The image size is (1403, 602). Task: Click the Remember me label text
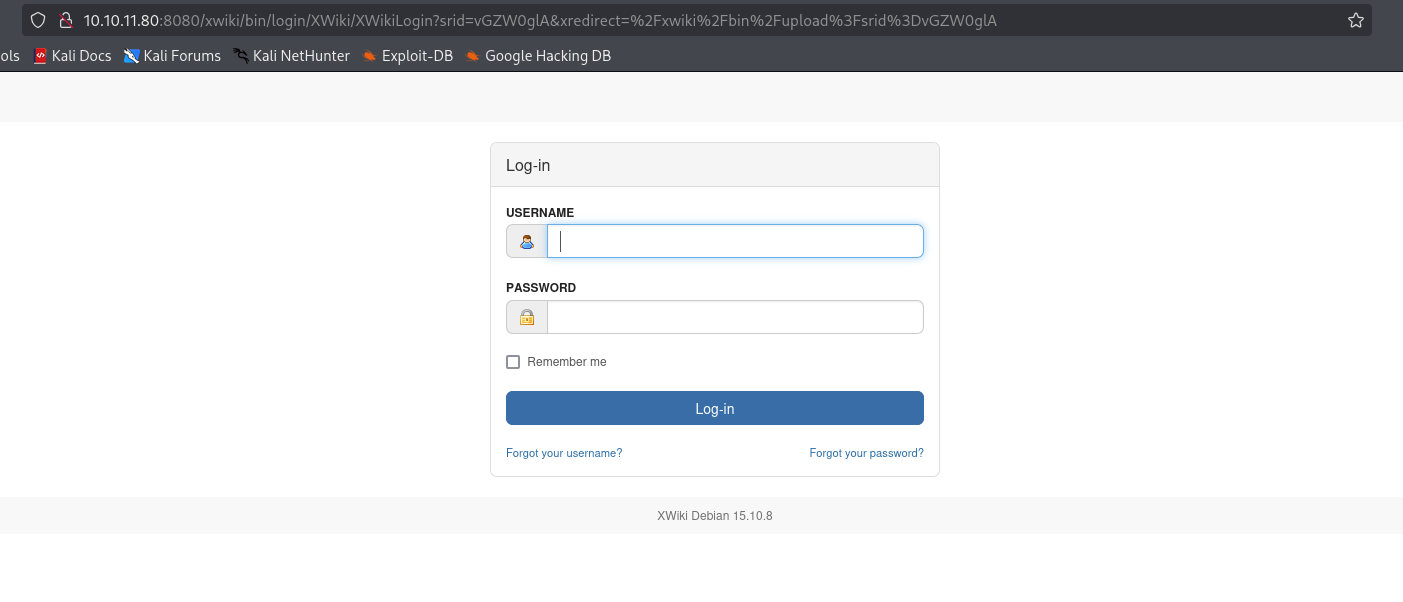pos(567,362)
